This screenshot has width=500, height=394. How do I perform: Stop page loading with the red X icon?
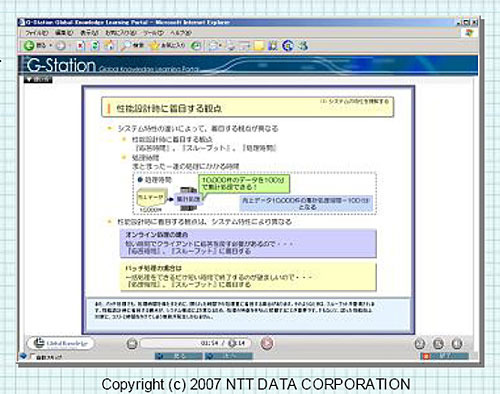[80, 46]
